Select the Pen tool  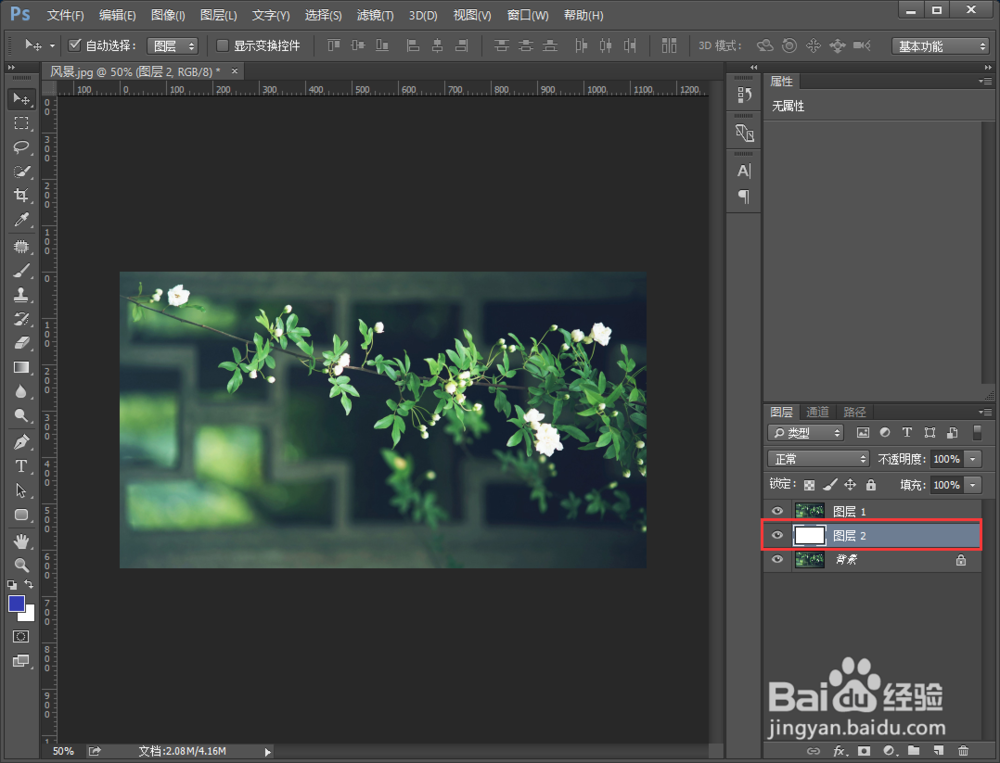pyautogui.click(x=21, y=442)
